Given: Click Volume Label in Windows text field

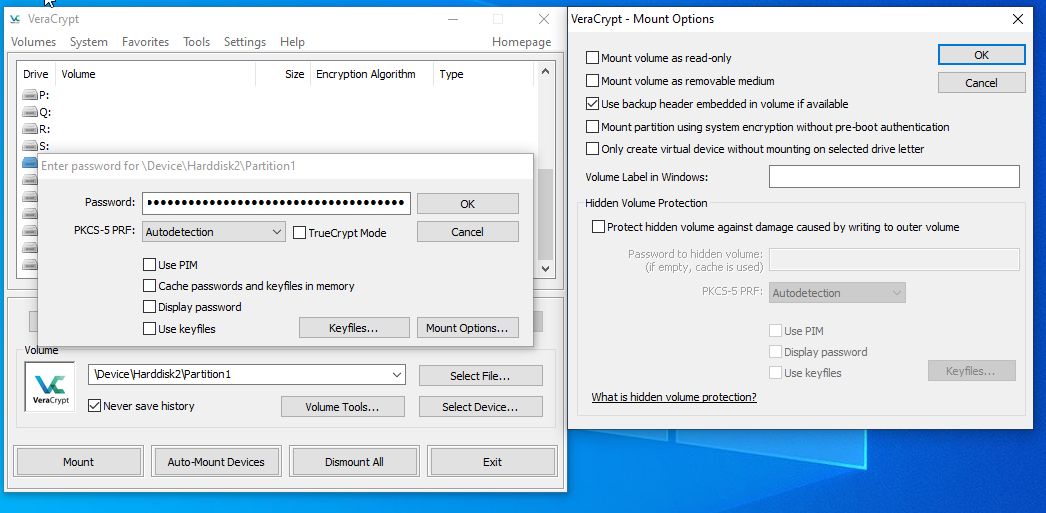Looking at the screenshot, I should [x=894, y=177].
